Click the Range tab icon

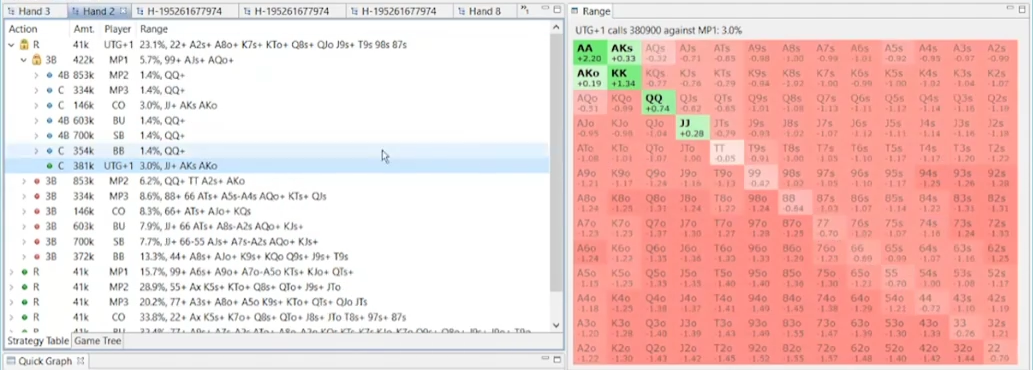(x=575, y=11)
